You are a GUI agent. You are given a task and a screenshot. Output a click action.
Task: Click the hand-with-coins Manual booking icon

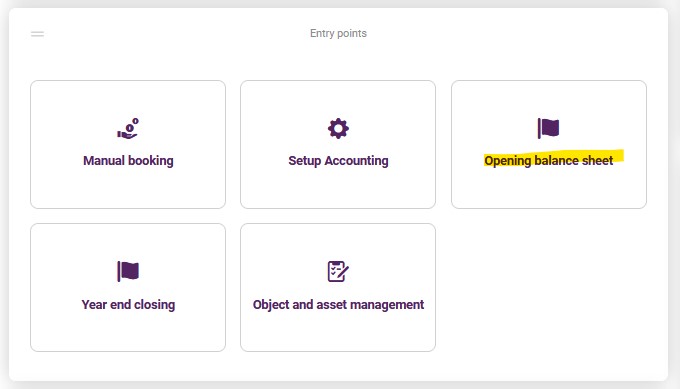(128, 129)
